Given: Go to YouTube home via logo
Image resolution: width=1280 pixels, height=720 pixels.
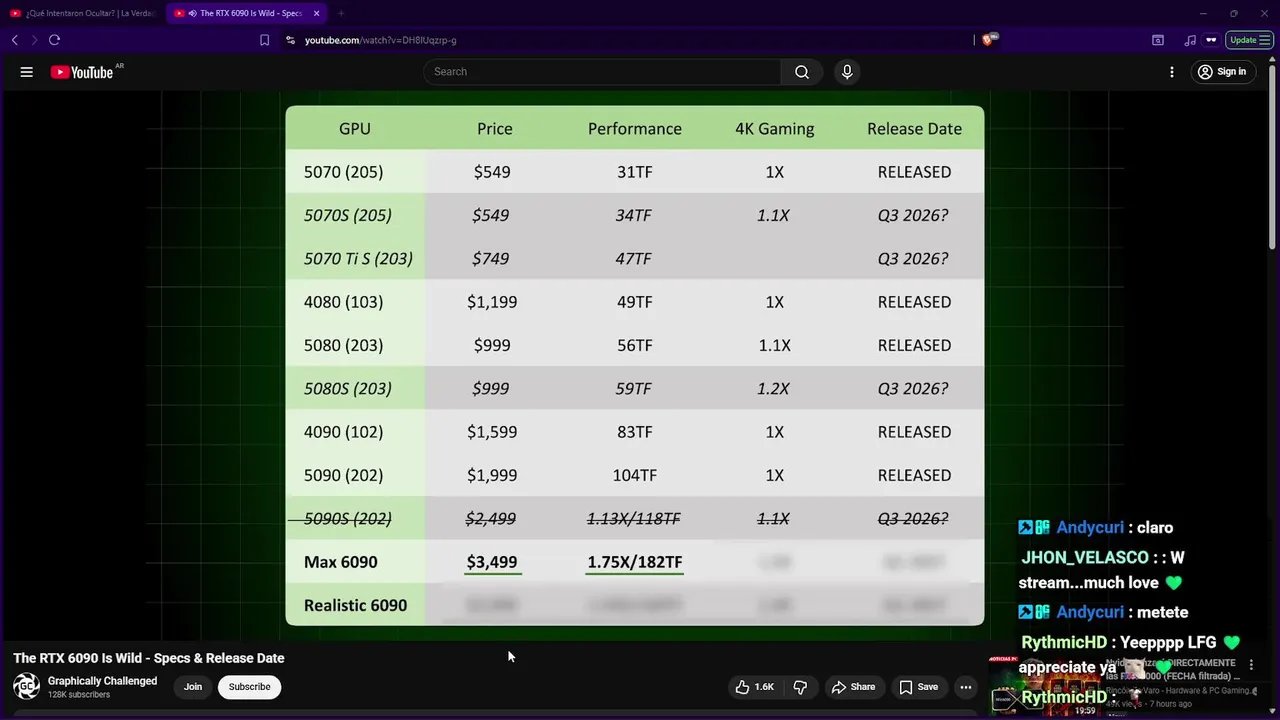Looking at the screenshot, I should tap(82, 72).
